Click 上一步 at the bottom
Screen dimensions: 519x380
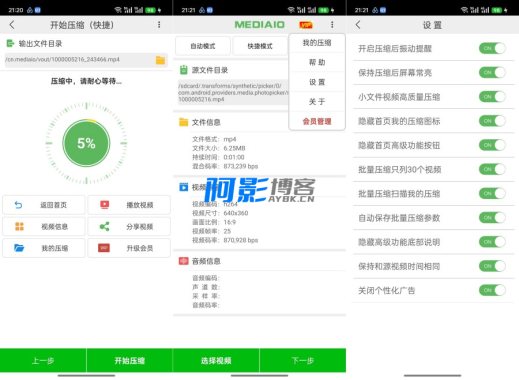(x=43, y=360)
